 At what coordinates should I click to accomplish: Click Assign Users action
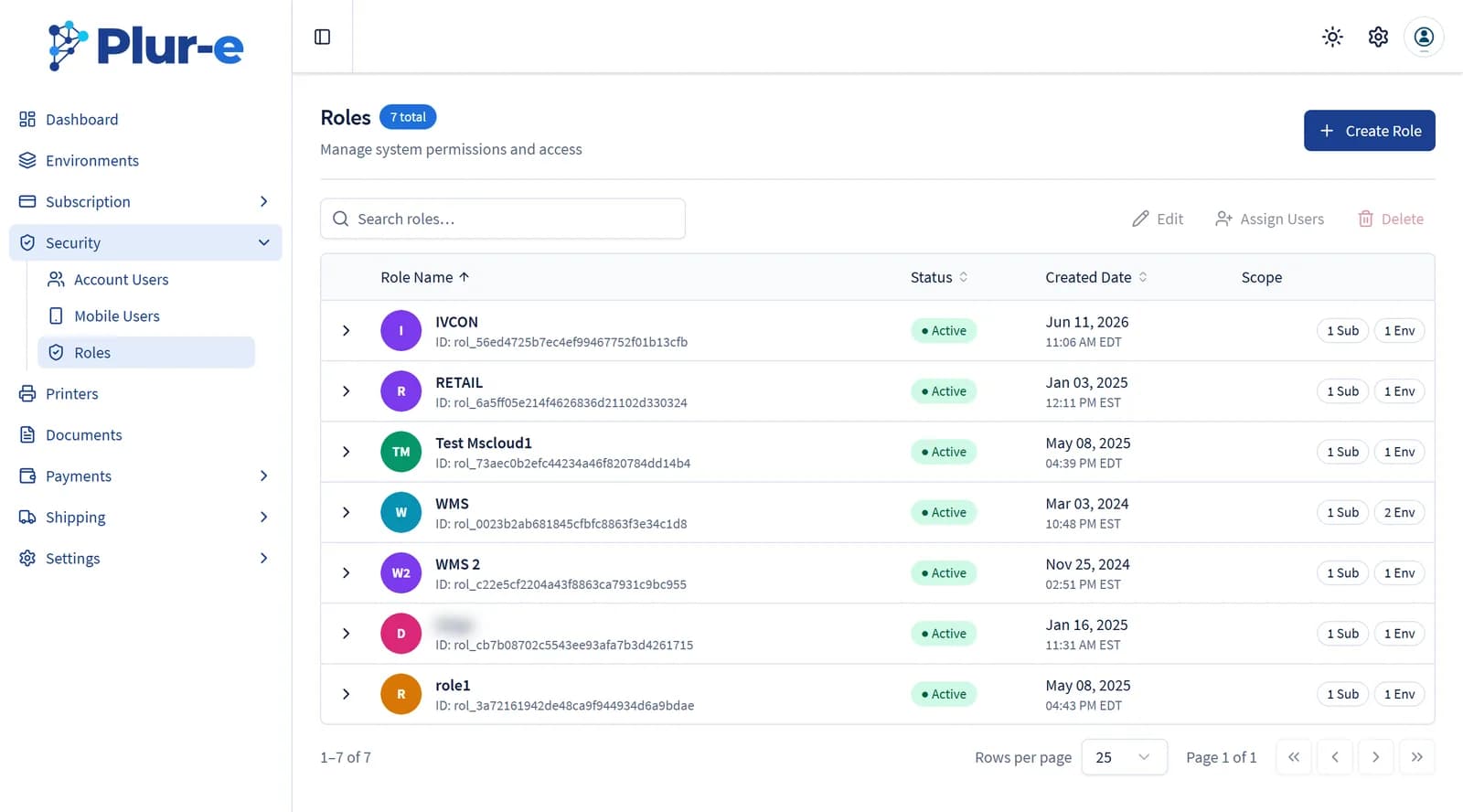point(1269,219)
